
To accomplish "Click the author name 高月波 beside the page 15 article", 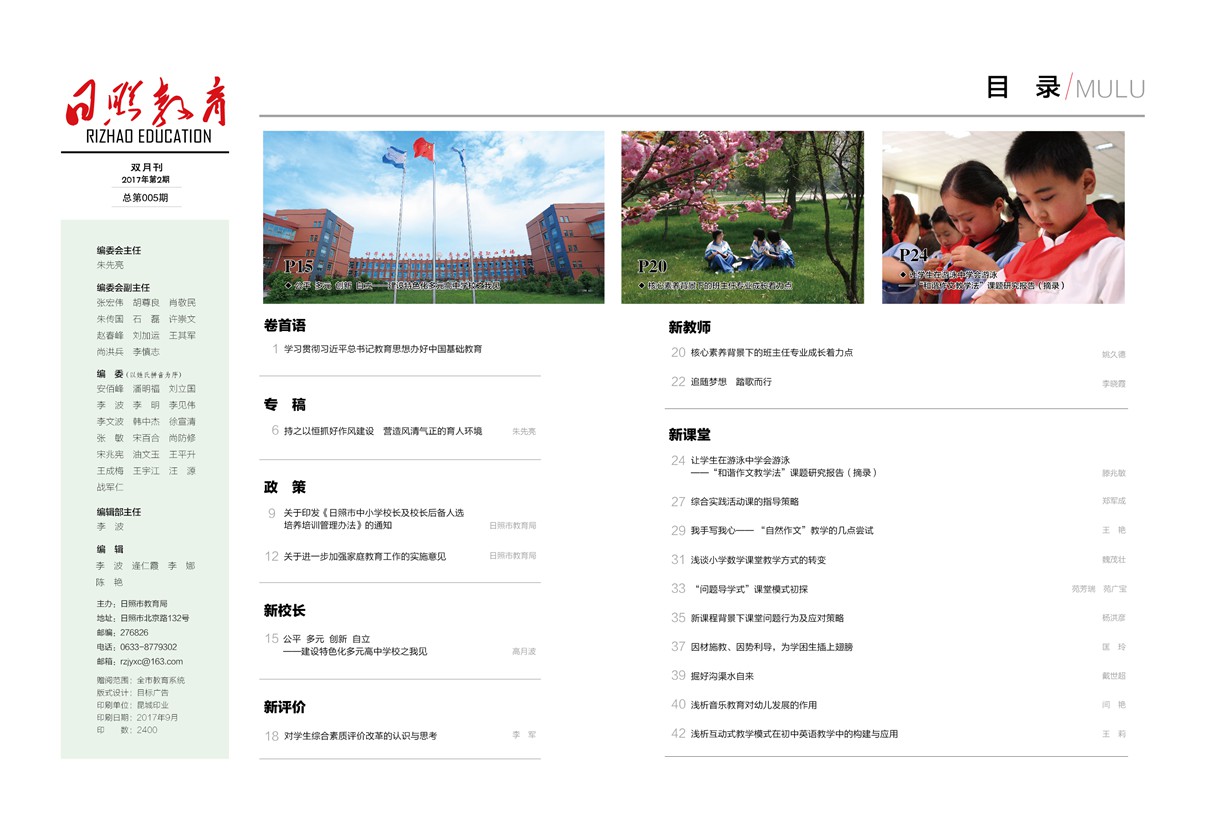I will (x=524, y=652).
